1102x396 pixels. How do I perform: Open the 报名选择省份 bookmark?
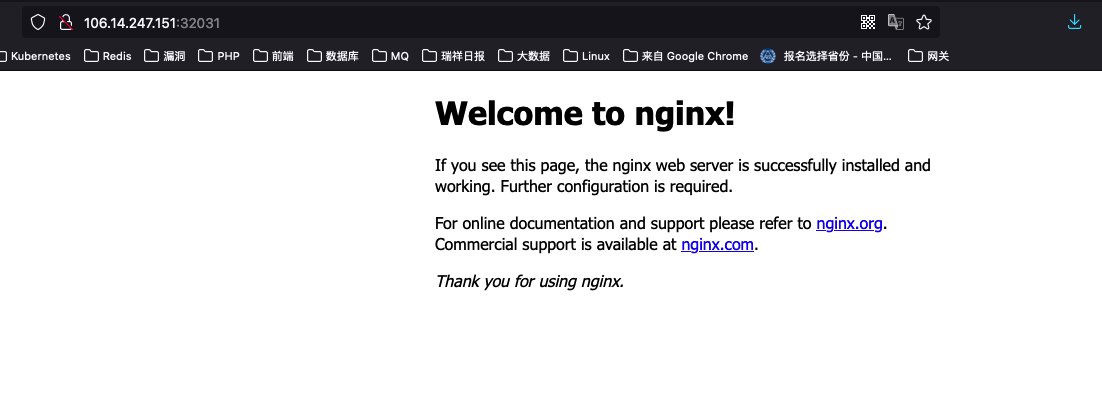(826, 56)
